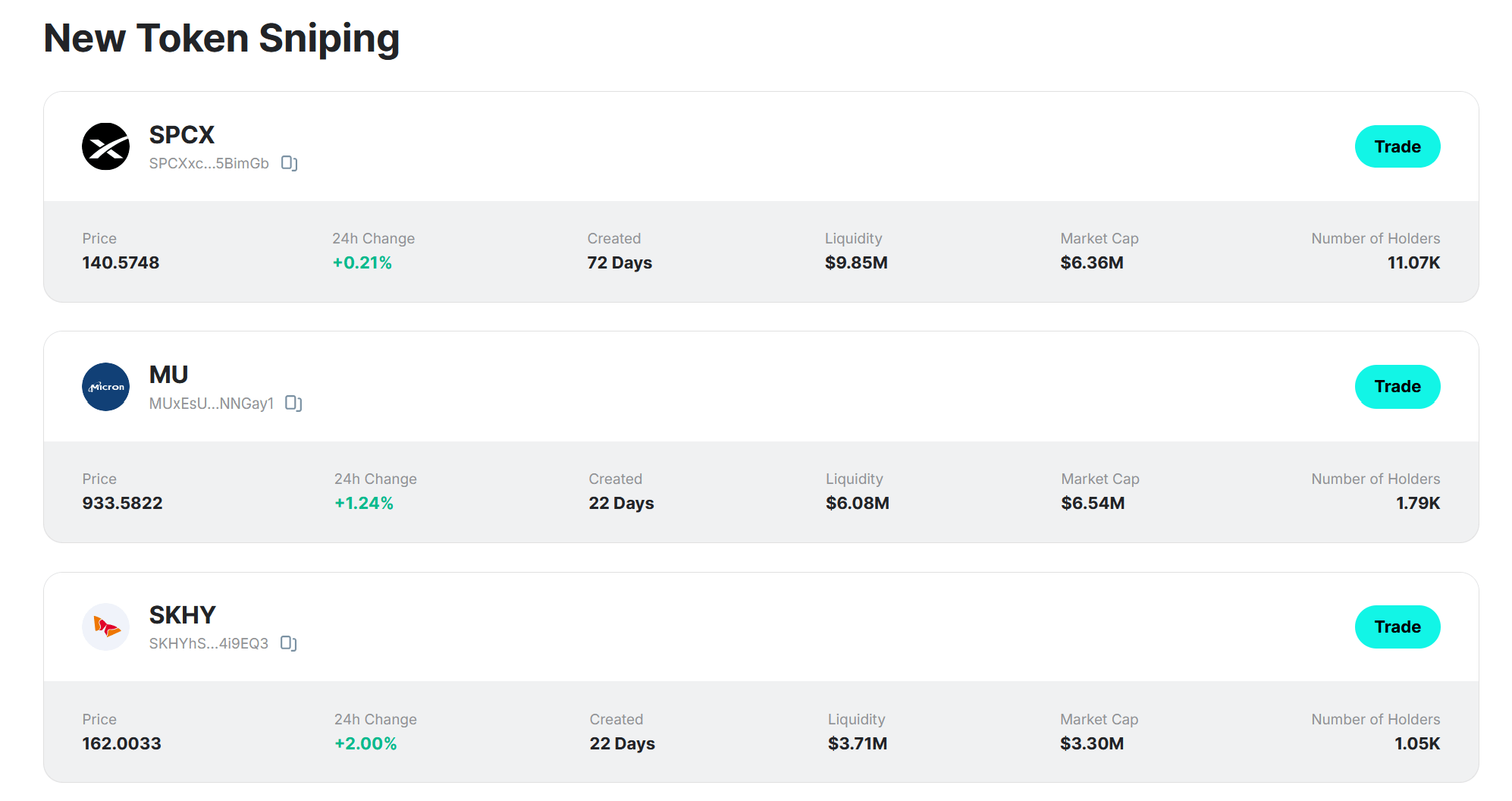
Task: Select the SPCXxc...5BimGb address text
Action: [x=209, y=163]
